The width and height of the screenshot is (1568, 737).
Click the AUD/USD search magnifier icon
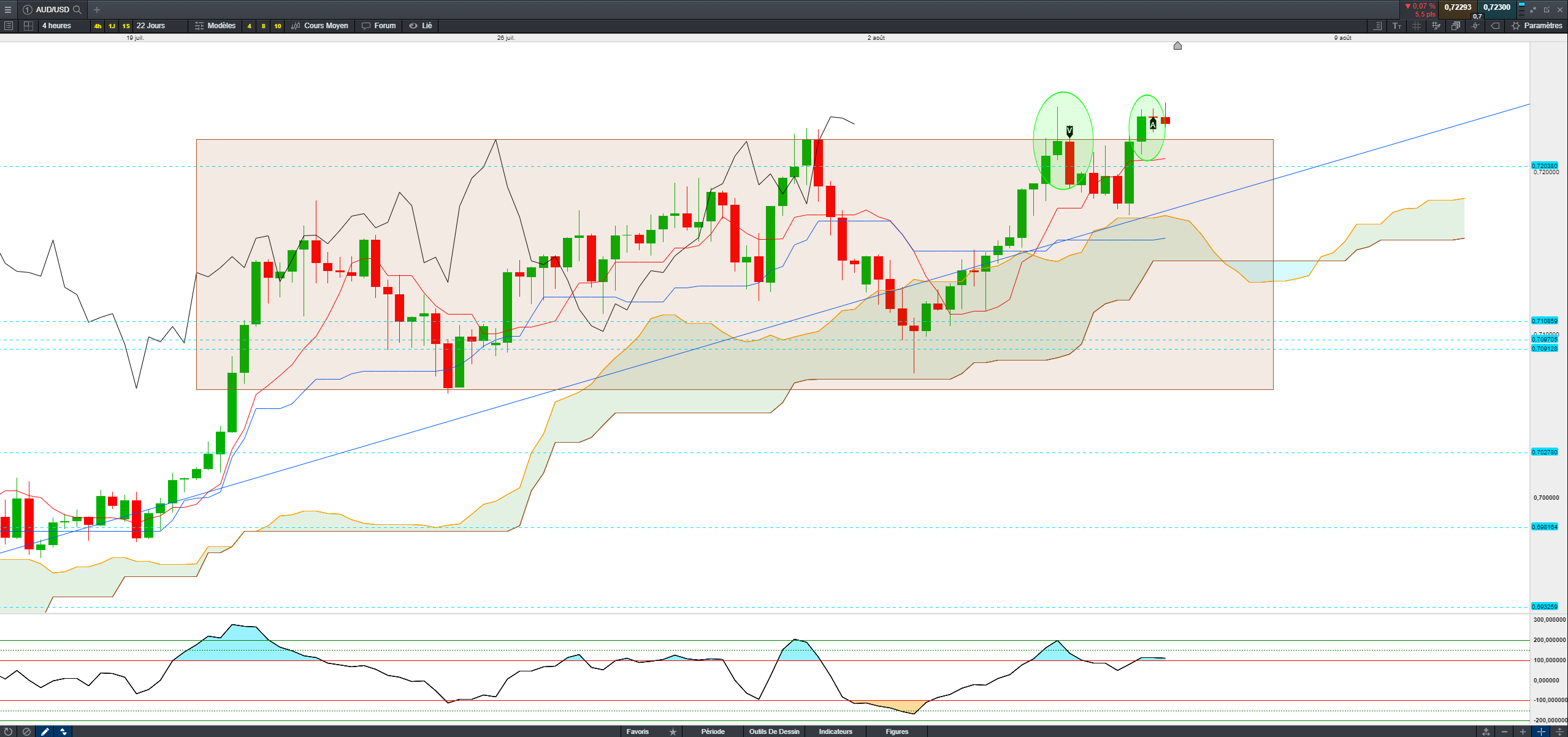(x=77, y=9)
